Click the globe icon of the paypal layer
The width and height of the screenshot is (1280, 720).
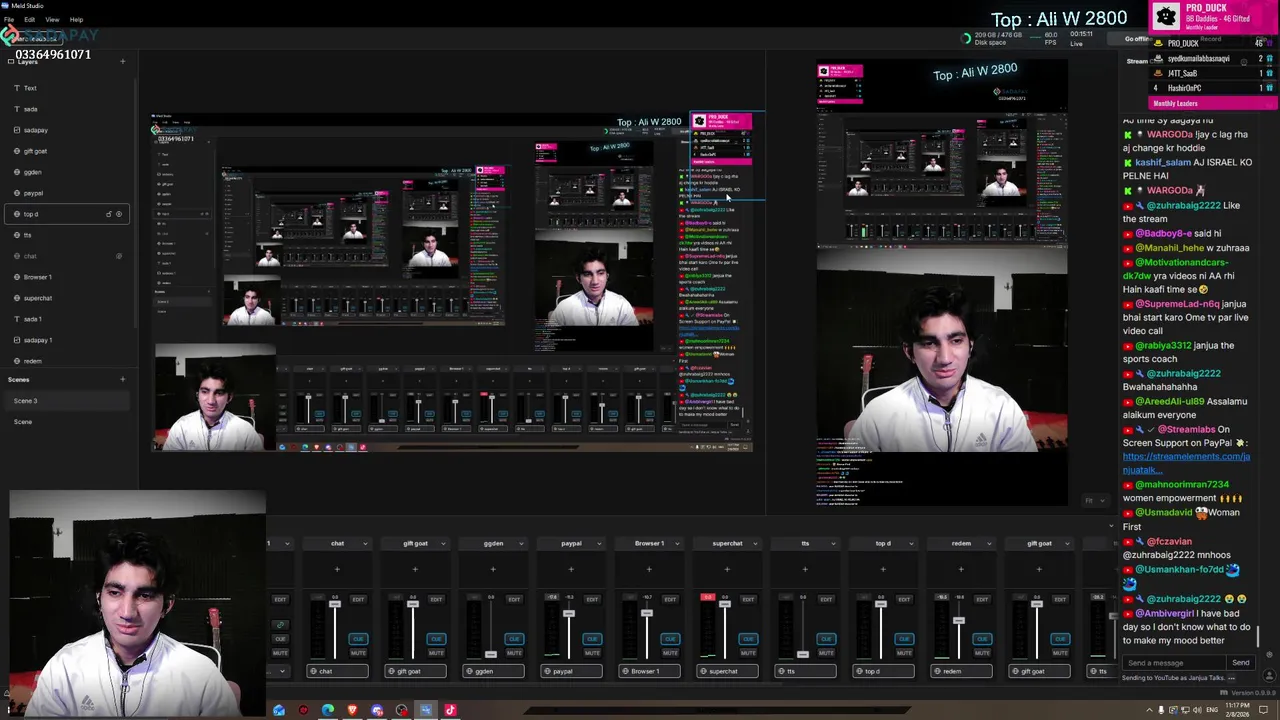17,193
